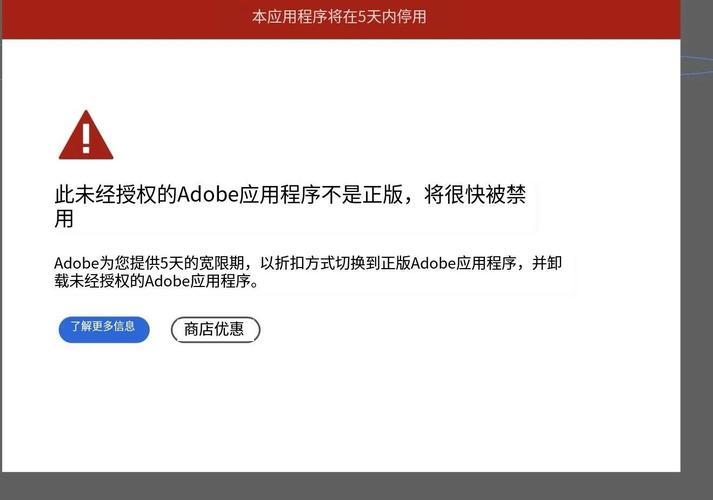Image resolution: width=713 pixels, height=500 pixels.
Task: Open the 商店优惠 store offer button
Action: click(x=216, y=330)
